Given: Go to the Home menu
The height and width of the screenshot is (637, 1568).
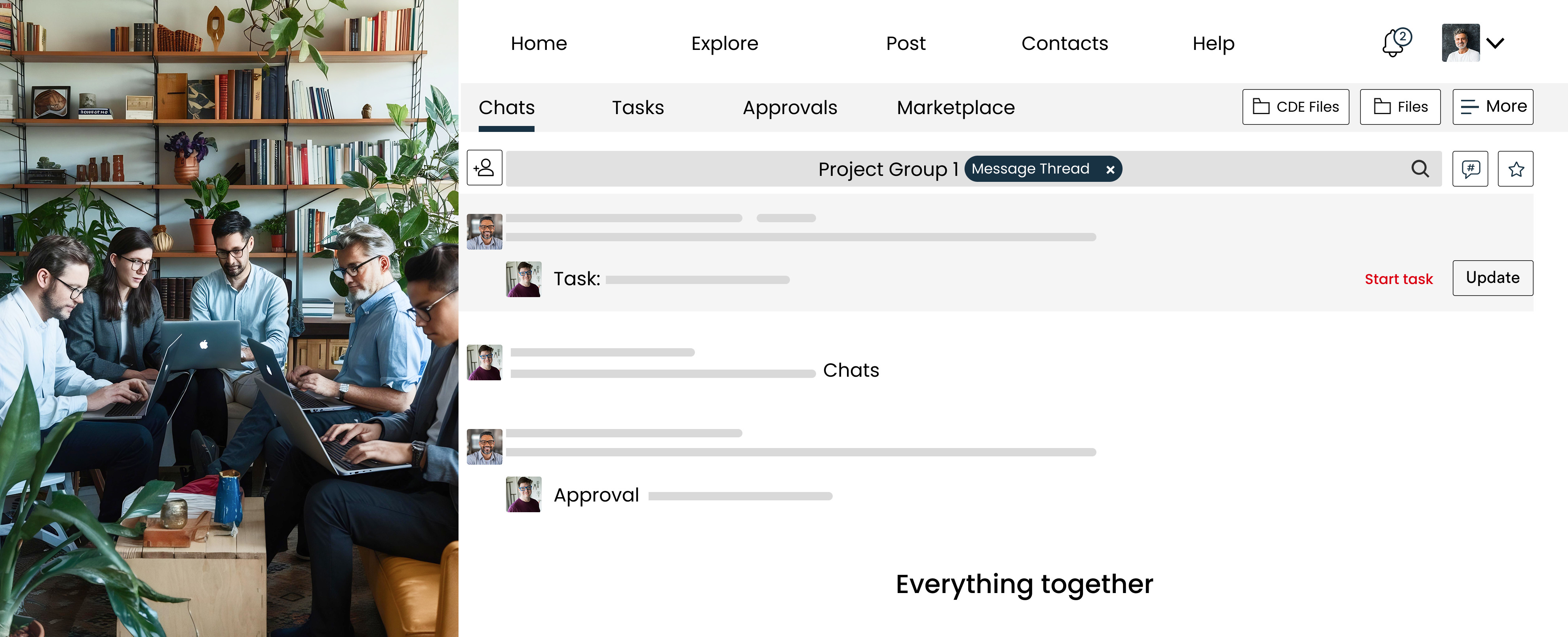Looking at the screenshot, I should click(x=538, y=43).
